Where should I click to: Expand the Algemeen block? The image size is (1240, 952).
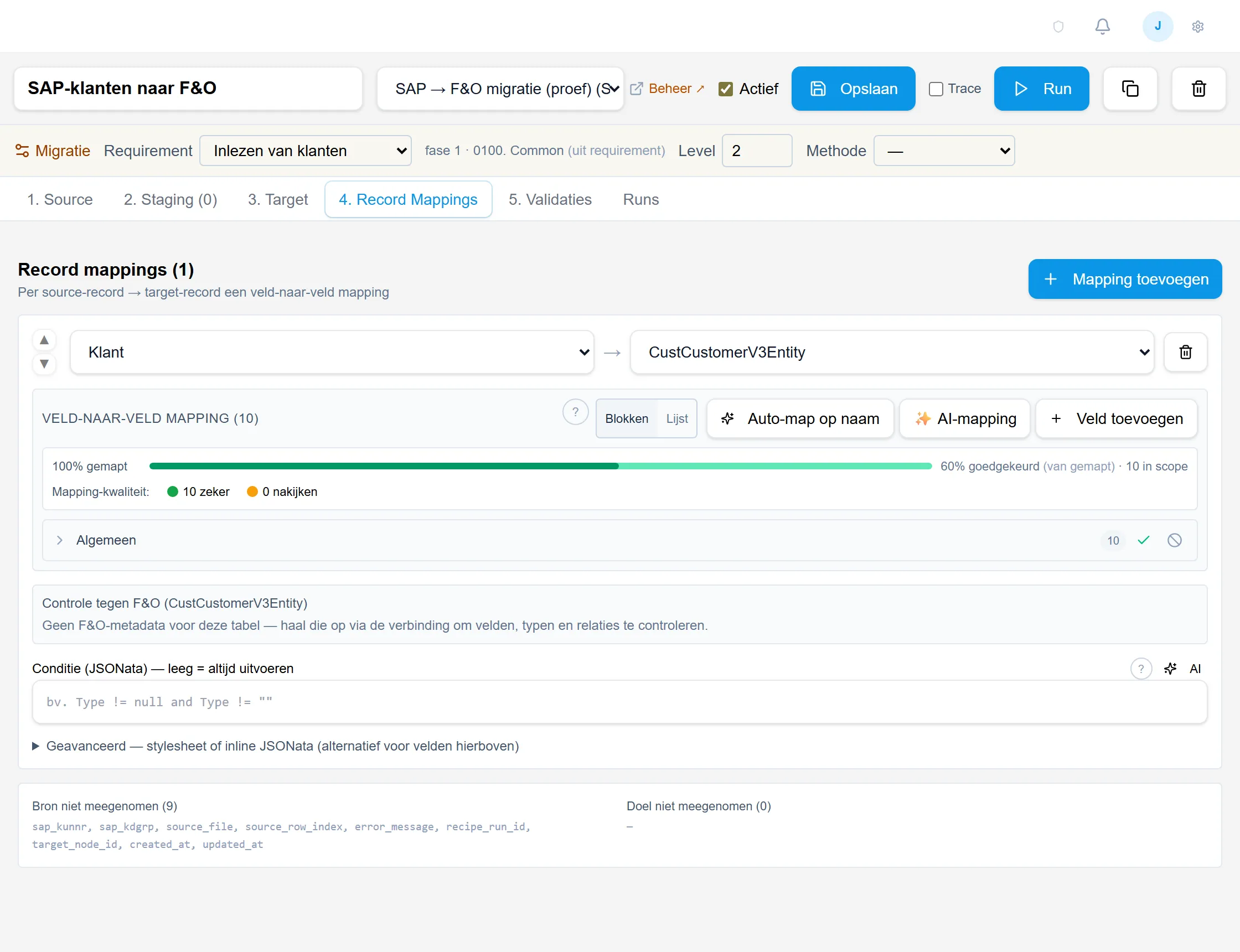tap(619, 540)
